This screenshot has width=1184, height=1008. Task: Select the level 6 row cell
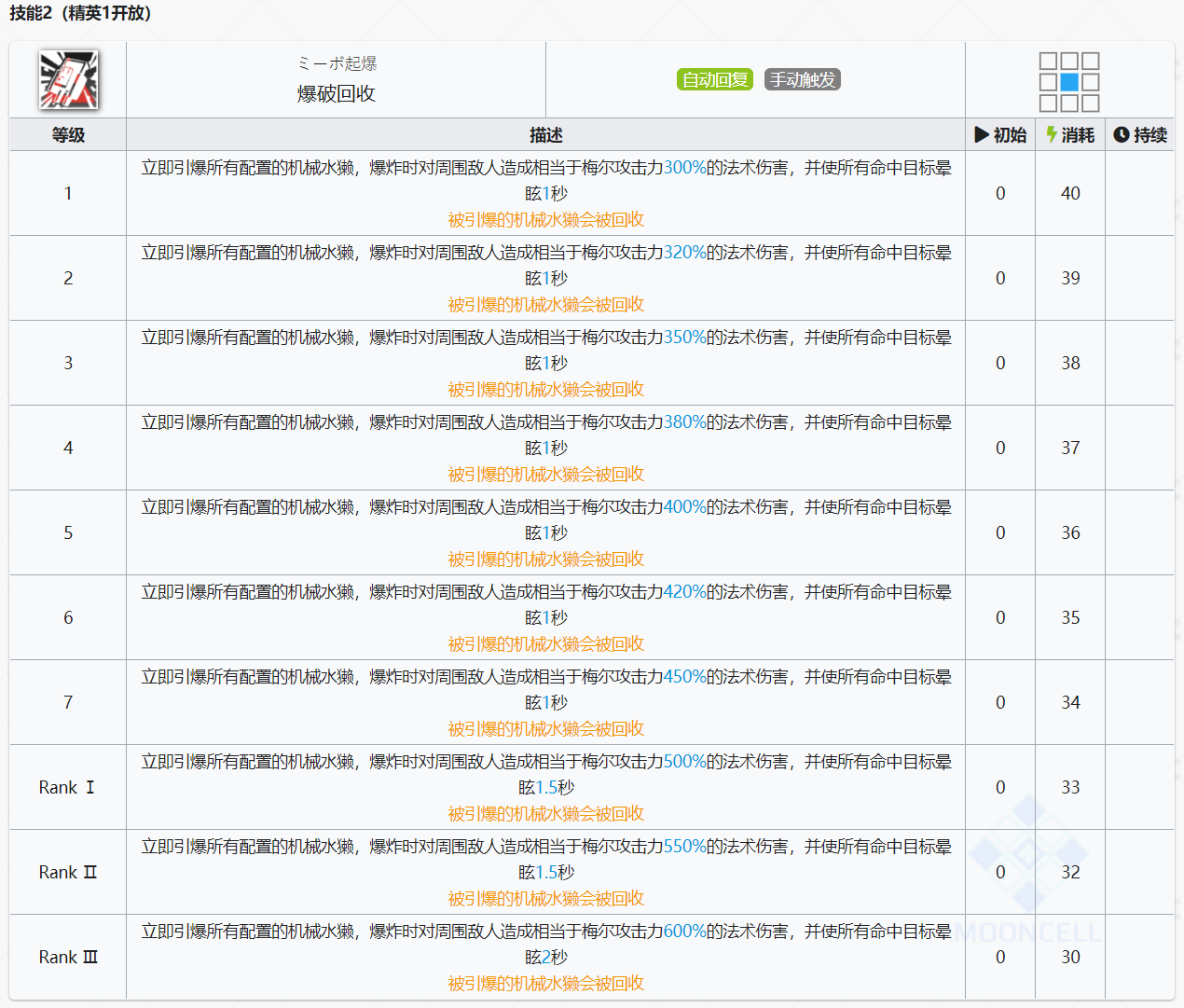tap(68, 617)
